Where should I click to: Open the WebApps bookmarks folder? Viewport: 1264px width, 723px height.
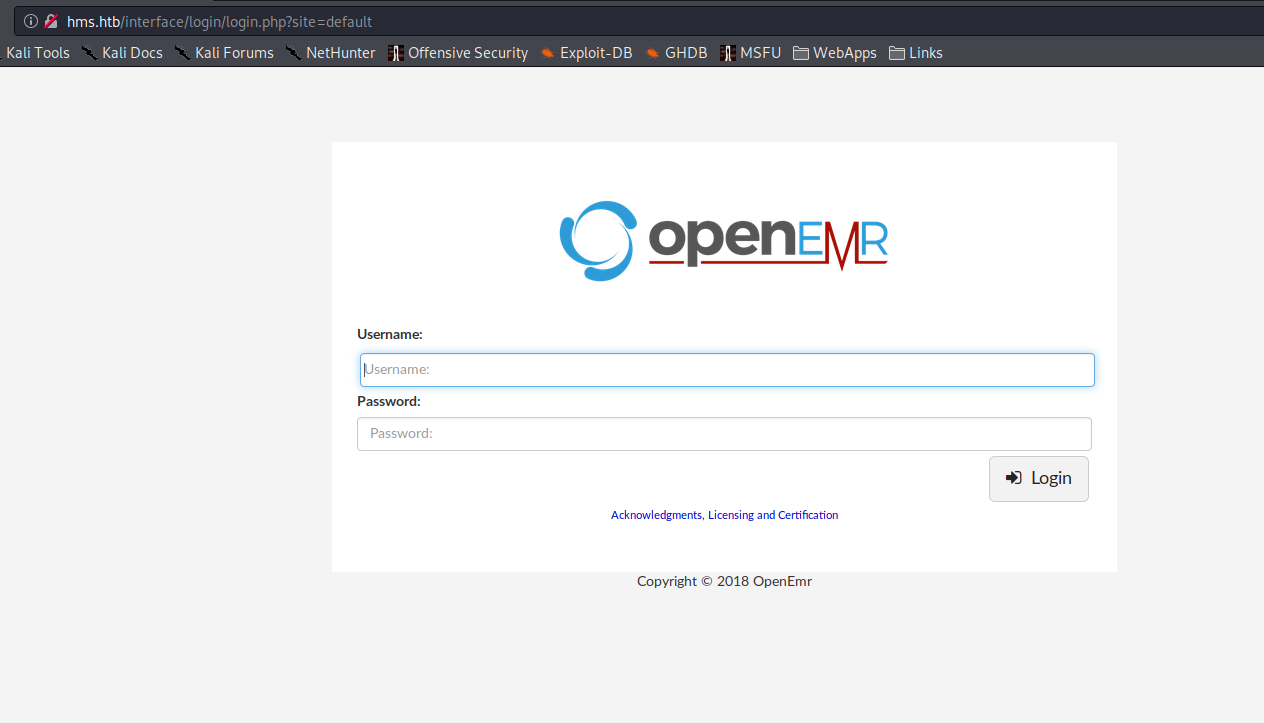[834, 52]
